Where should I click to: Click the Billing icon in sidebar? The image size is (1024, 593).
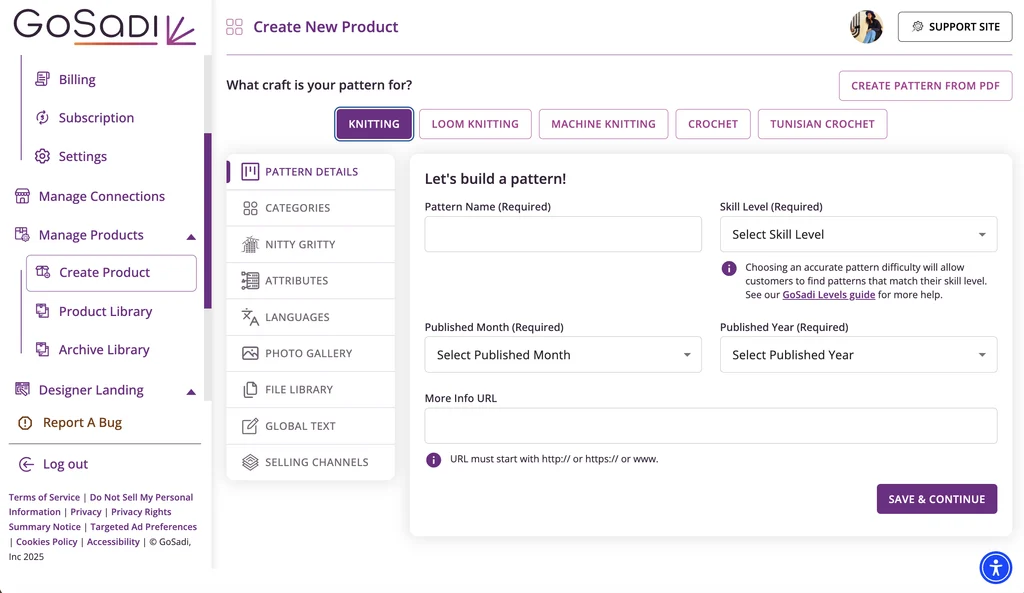(x=42, y=79)
